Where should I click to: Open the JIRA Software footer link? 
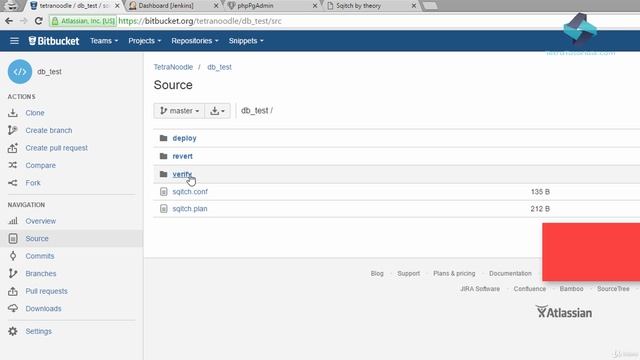(x=480, y=289)
